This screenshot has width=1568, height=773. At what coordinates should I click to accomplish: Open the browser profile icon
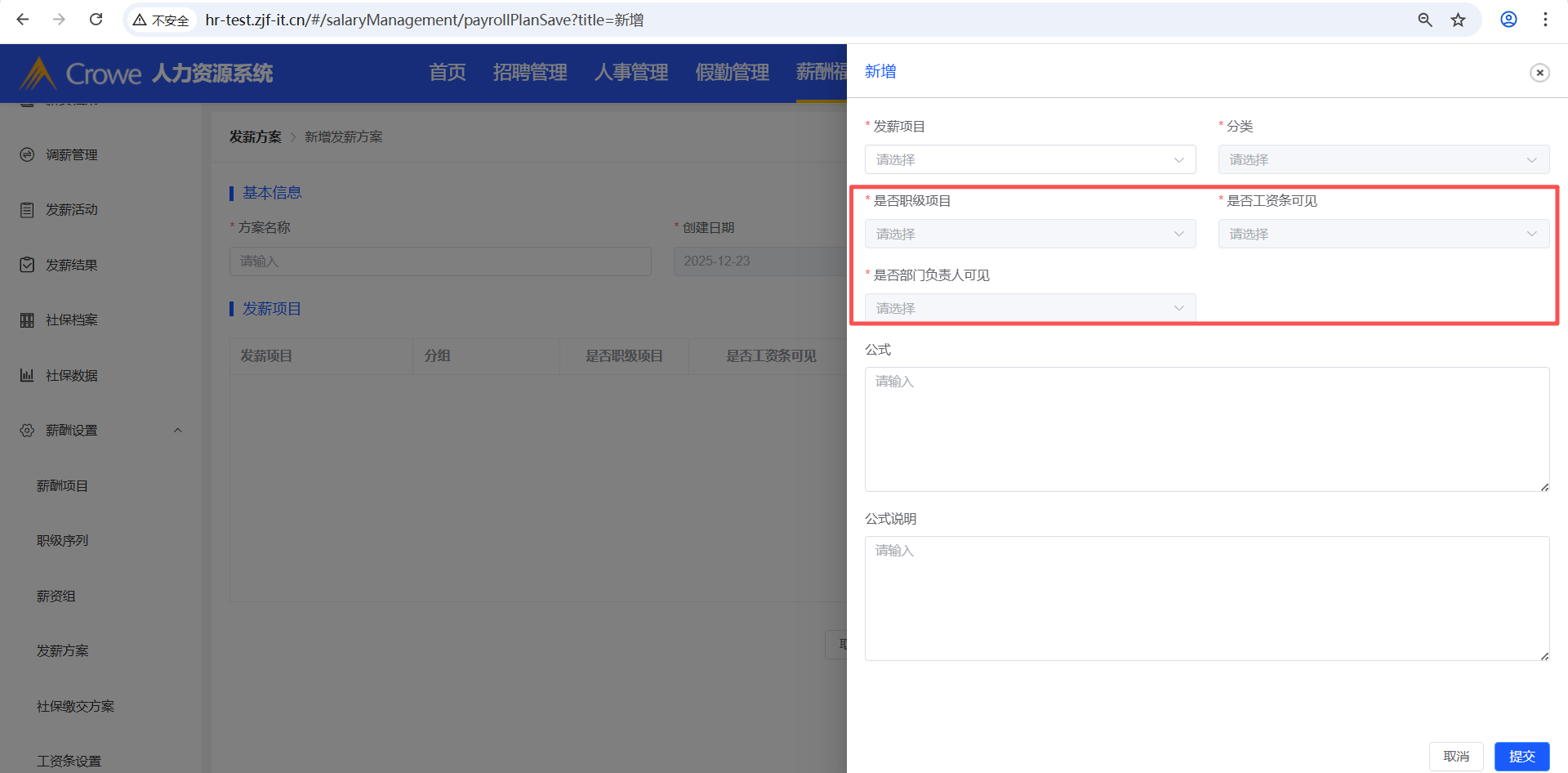(1508, 20)
